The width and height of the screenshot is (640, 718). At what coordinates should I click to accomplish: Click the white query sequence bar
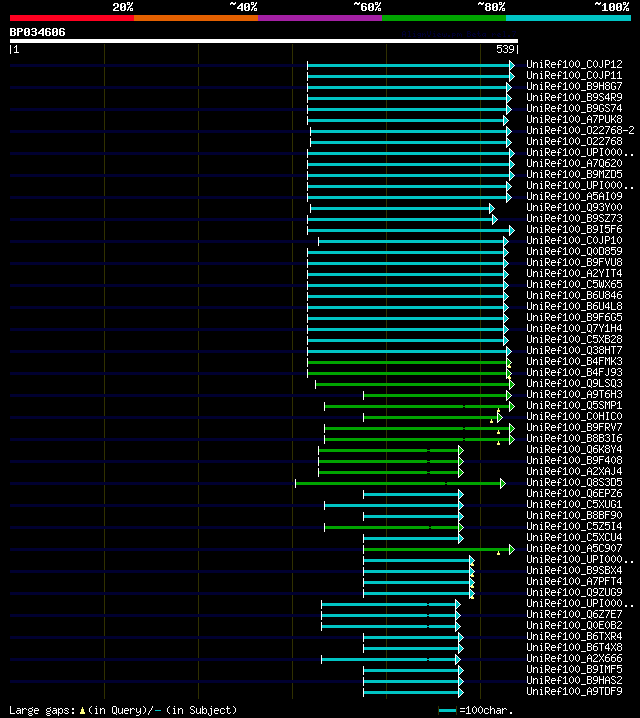pyautogui.click(x=264, y=41)
